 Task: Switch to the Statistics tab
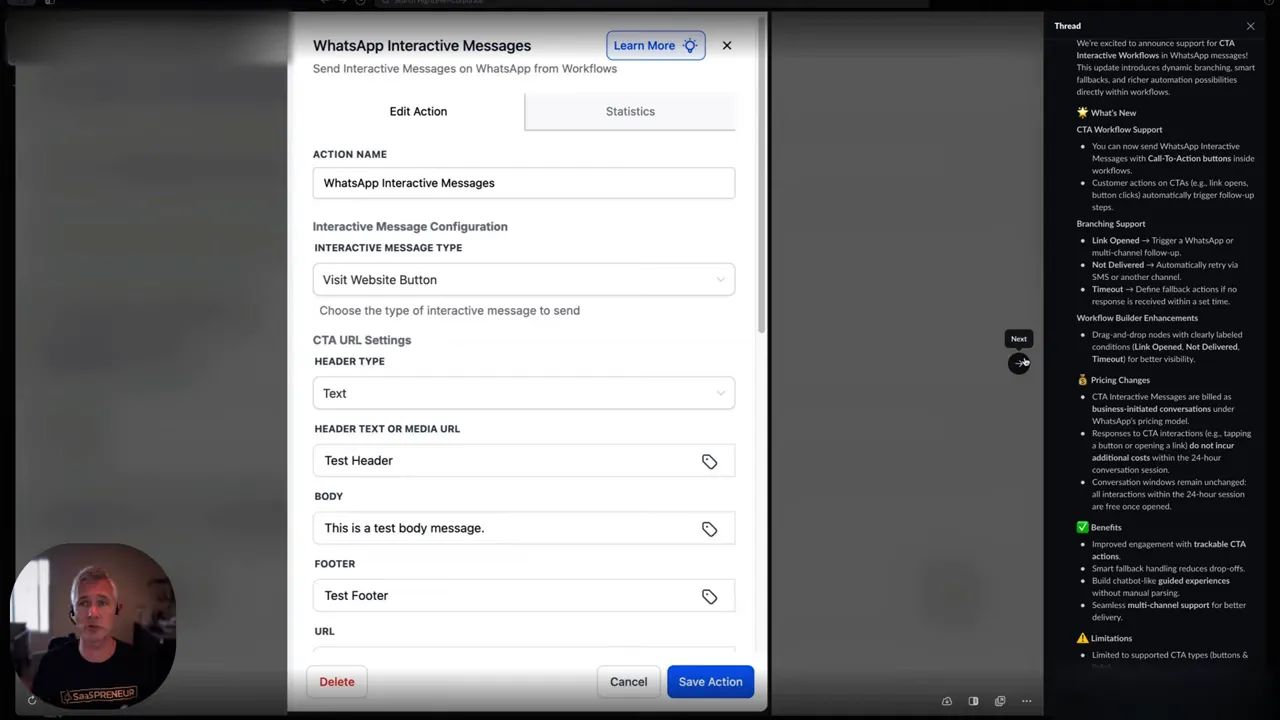pyautogui.click(x=630, y=111)
